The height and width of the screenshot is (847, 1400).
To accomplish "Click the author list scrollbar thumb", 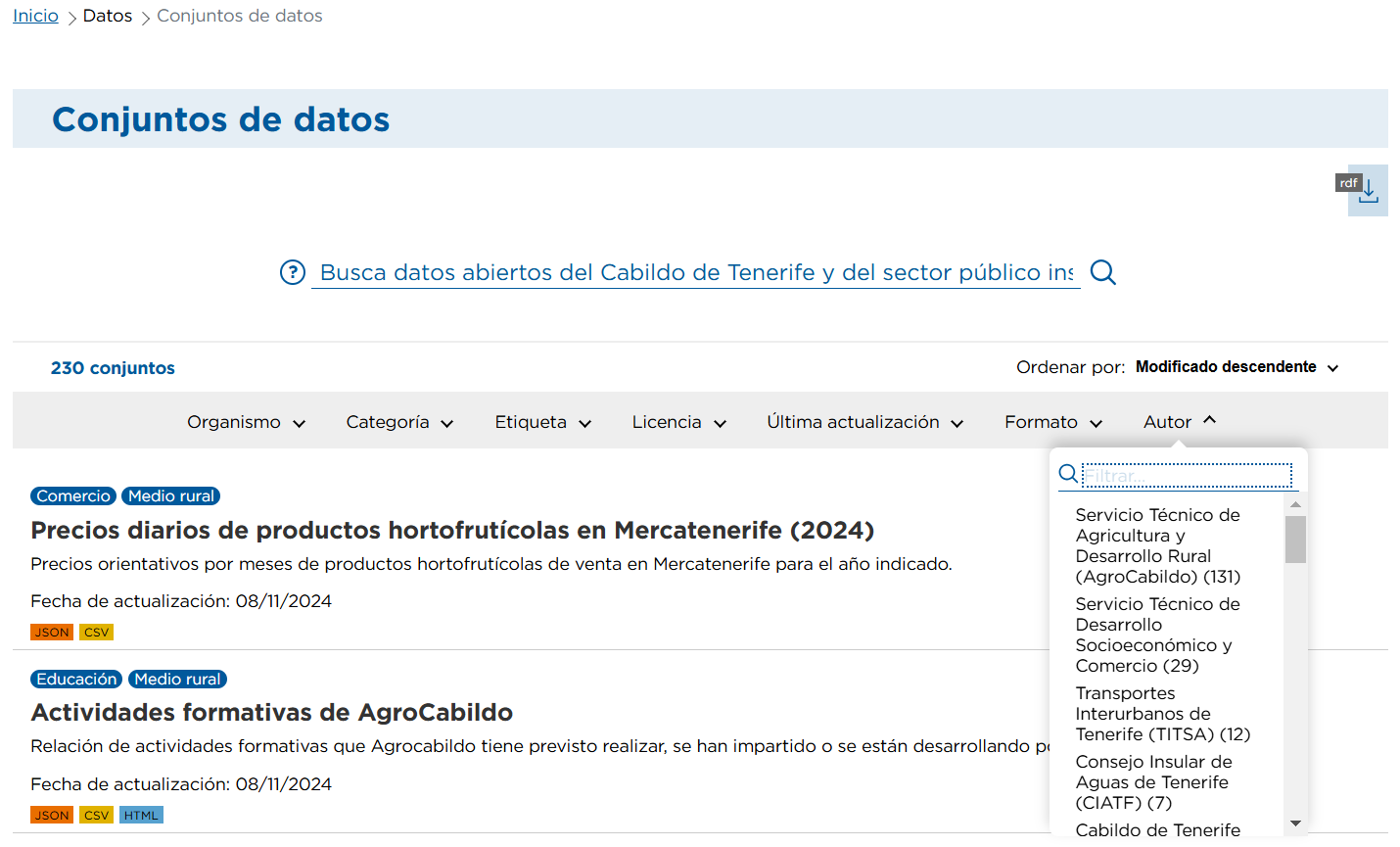I will click(1295, 540).
